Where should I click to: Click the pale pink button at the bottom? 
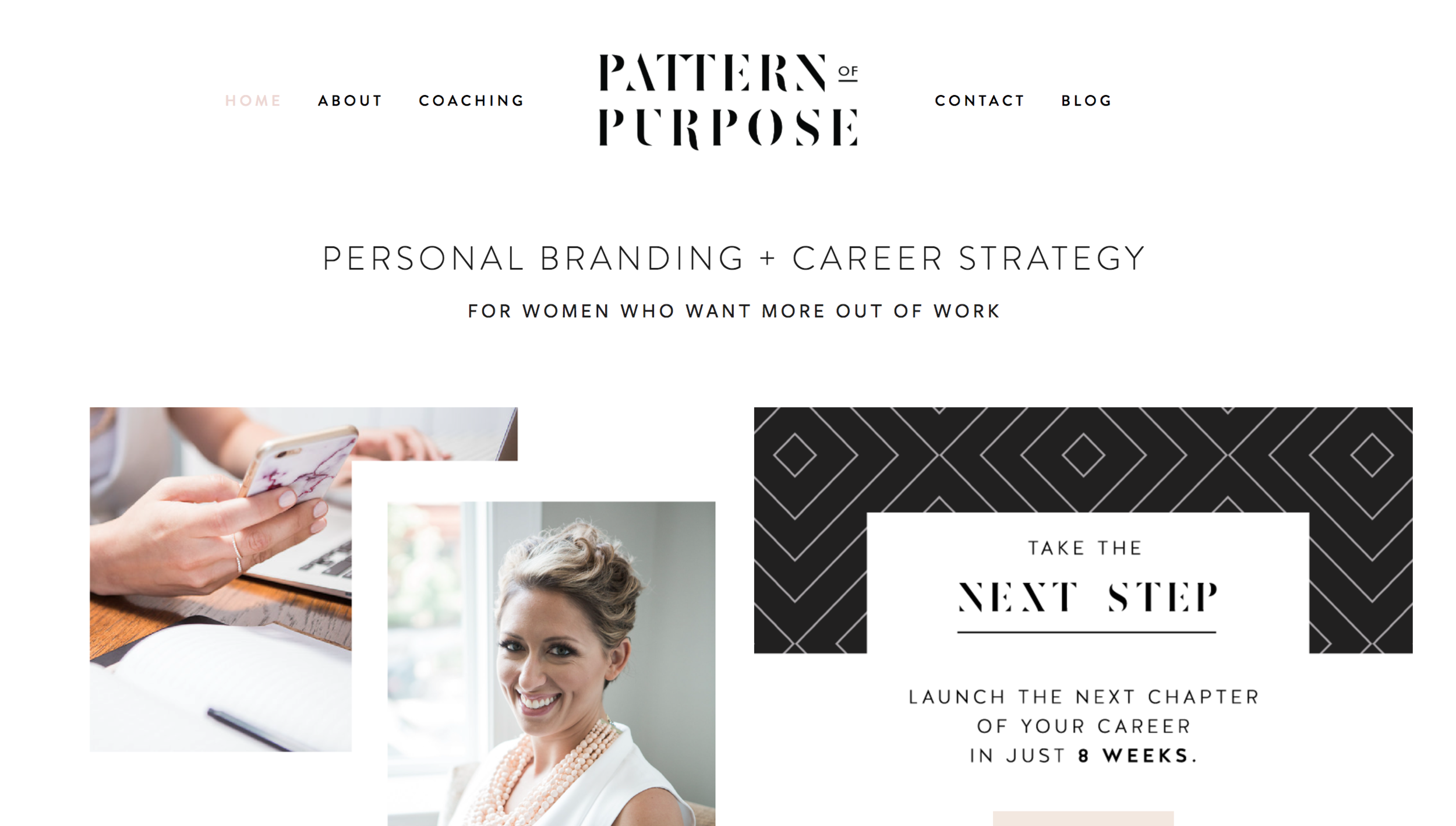1083,818
